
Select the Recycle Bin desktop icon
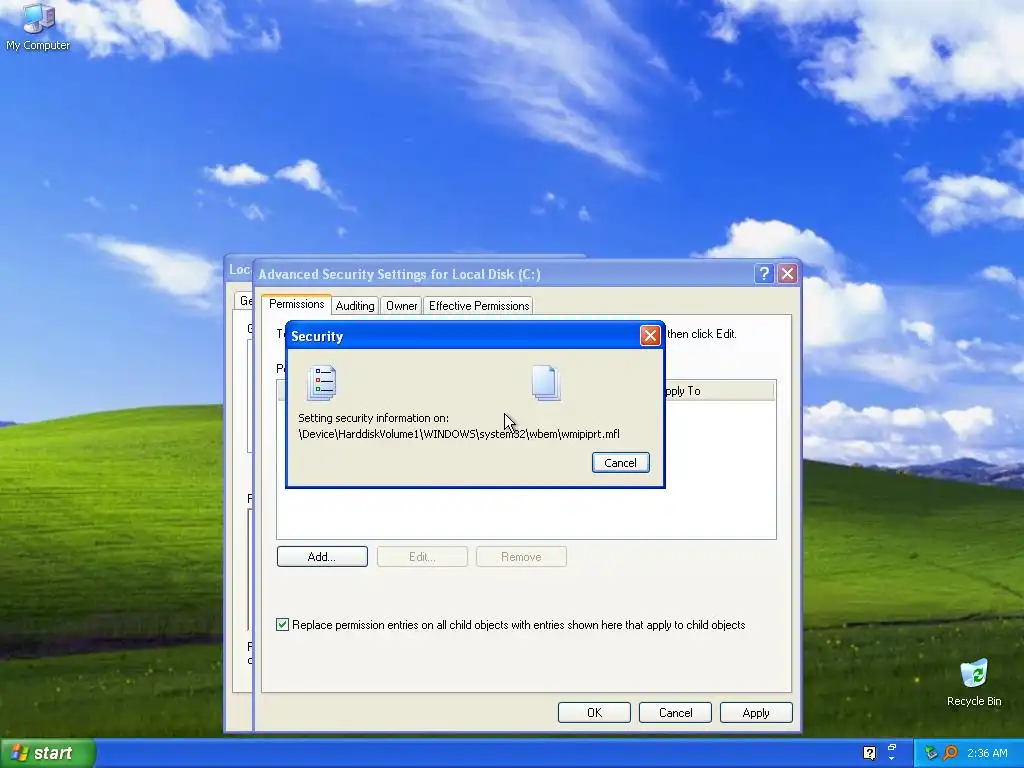[x=973, y=682]
